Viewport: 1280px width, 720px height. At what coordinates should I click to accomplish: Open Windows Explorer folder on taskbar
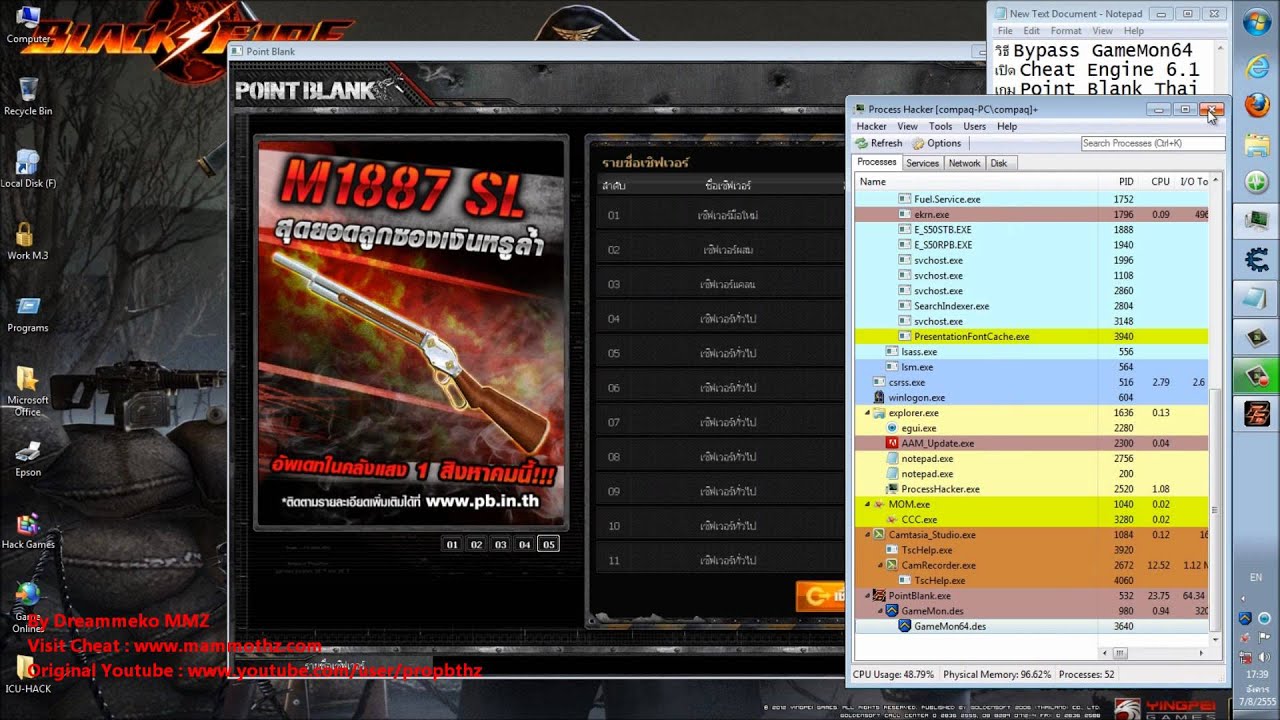1256,144
